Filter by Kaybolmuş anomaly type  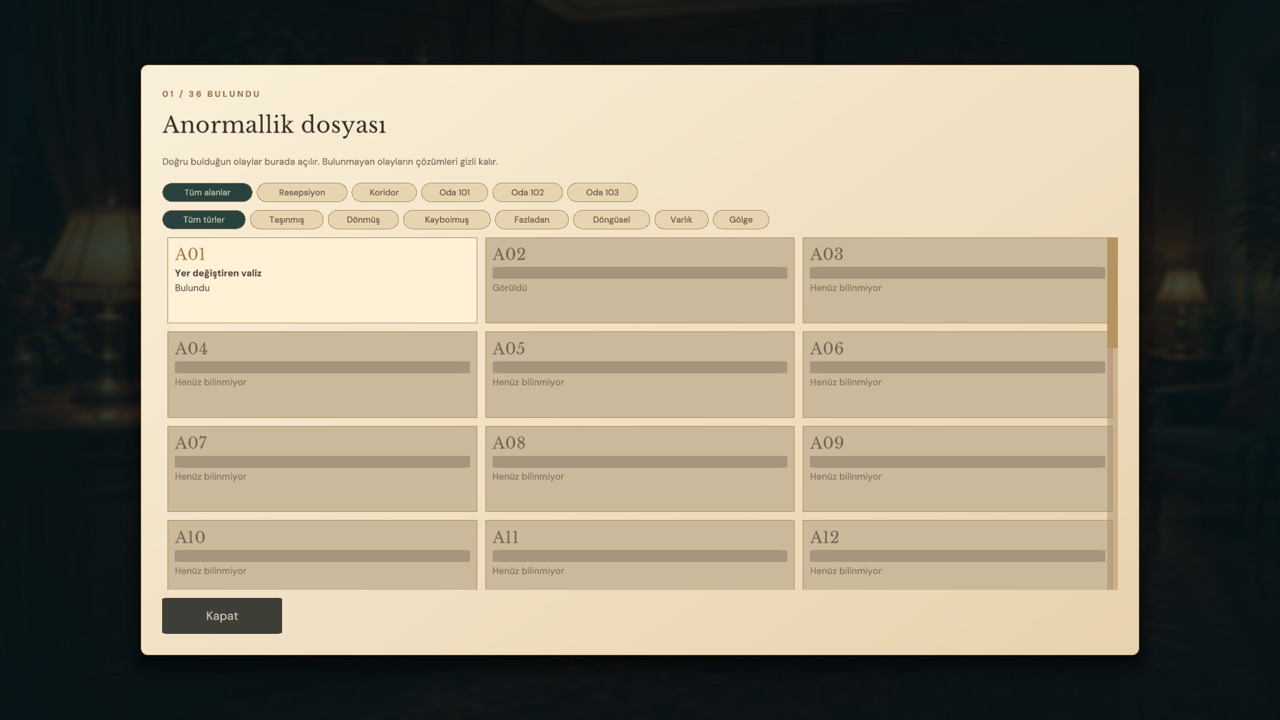pyautogui.click(x=447, y=220)
